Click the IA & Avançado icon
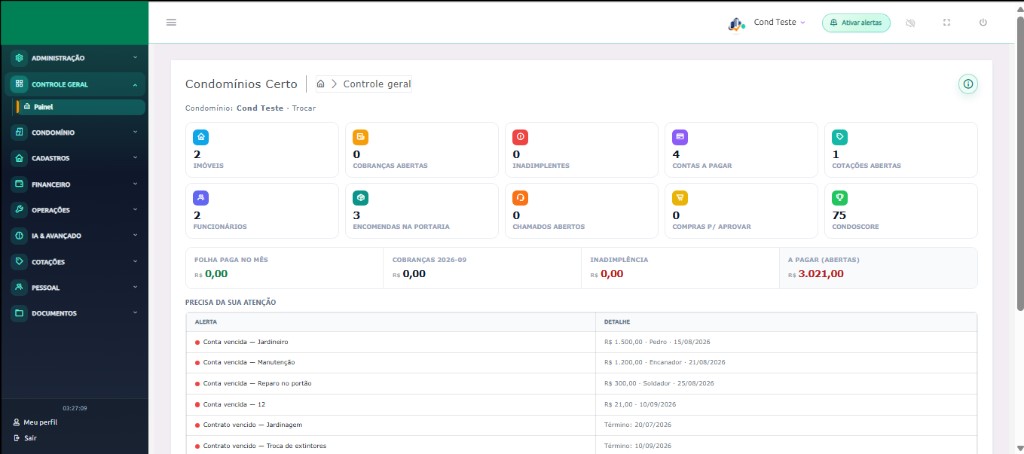This screenshot has width=1024, height=454. (19, 236)
